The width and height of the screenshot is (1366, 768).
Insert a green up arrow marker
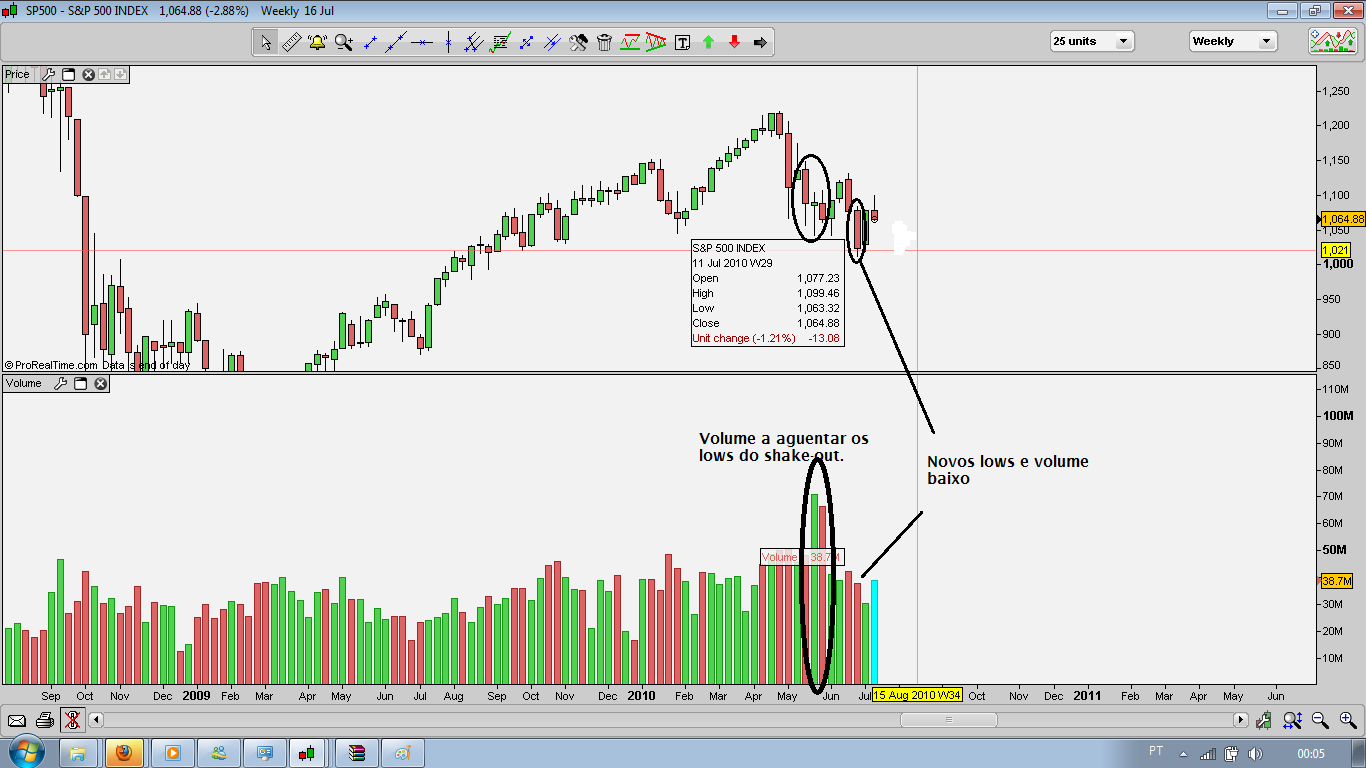pyautogui.click(x=708, y=42)
